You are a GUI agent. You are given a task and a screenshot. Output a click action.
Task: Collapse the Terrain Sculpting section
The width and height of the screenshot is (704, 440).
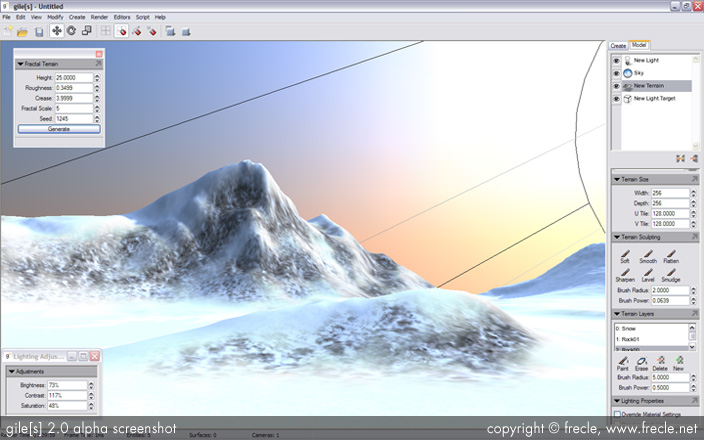coord(617,237)
